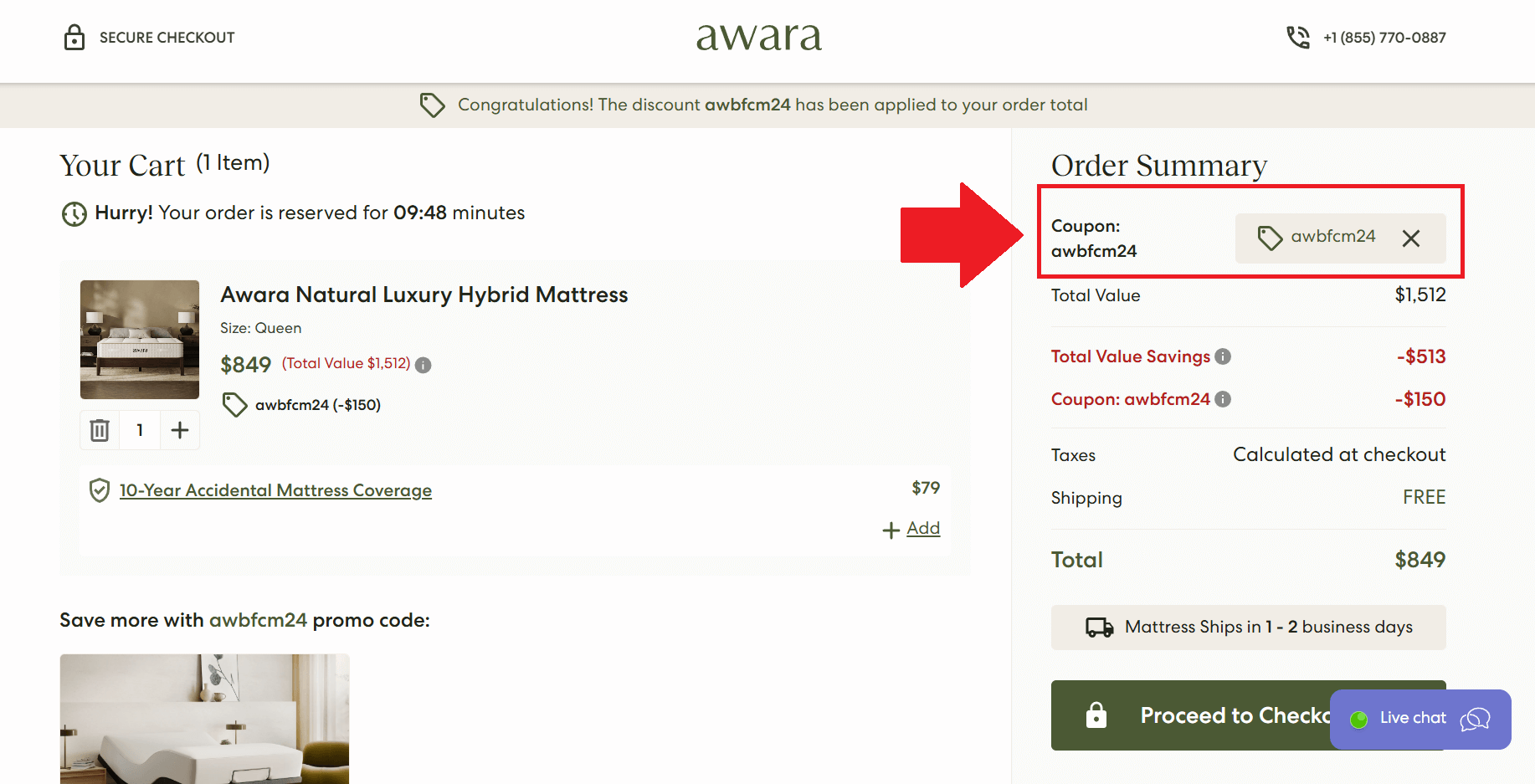The image size is (1535, 784).
Task: Click the phone icon in header
Action: 1298,38
